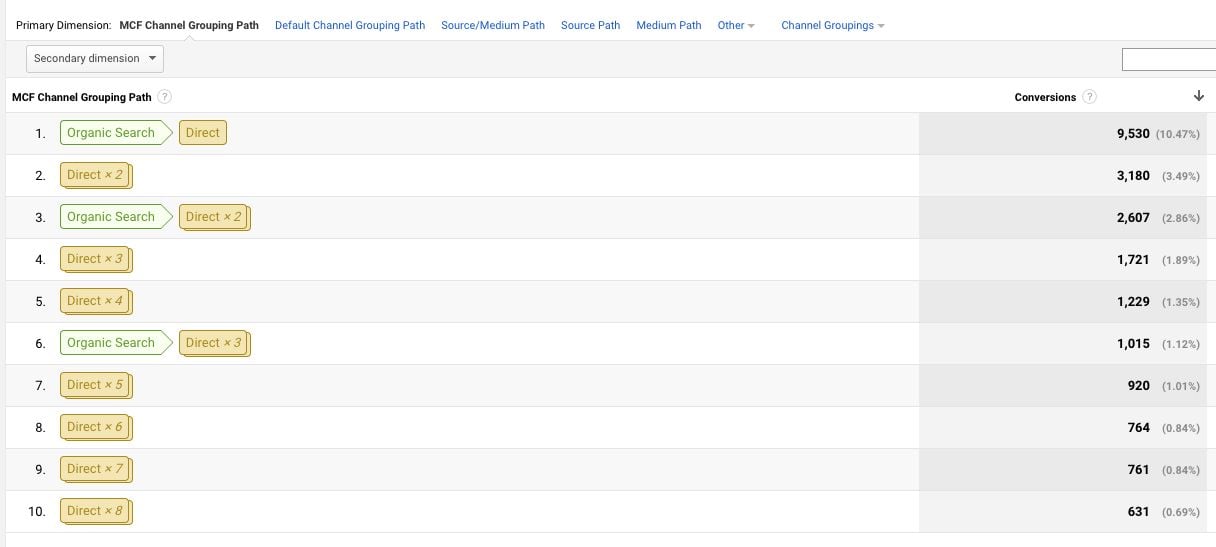Click in the table search field
The height and width of the screenshot is (547, 1216).
coord(1168,60)
